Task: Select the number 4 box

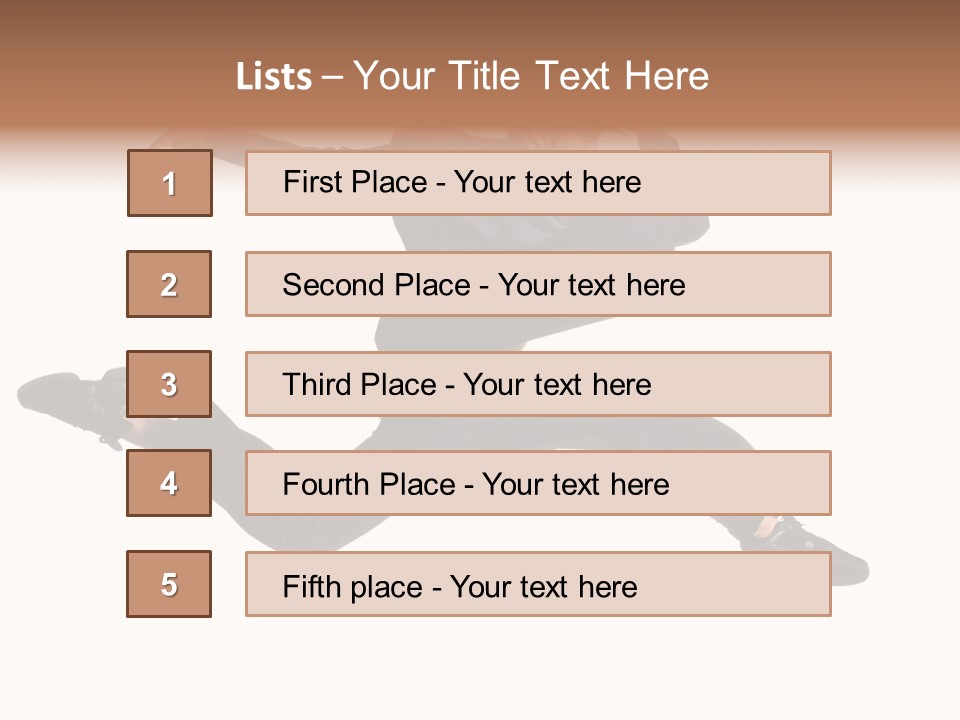Action: pyautogui.click(x=169, y=483)
